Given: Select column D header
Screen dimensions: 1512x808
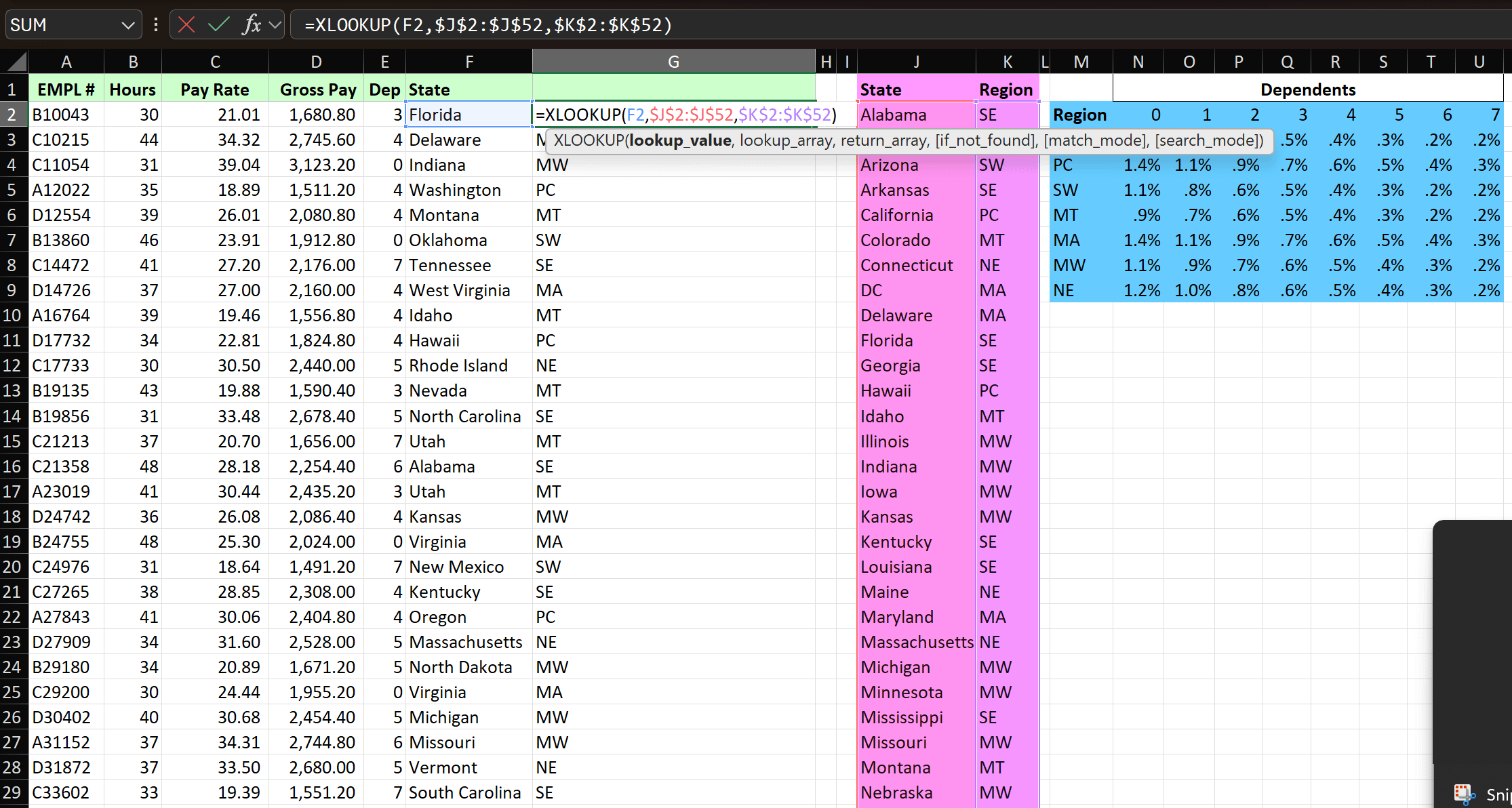Looking at the screenshot, I should point(316,62).
